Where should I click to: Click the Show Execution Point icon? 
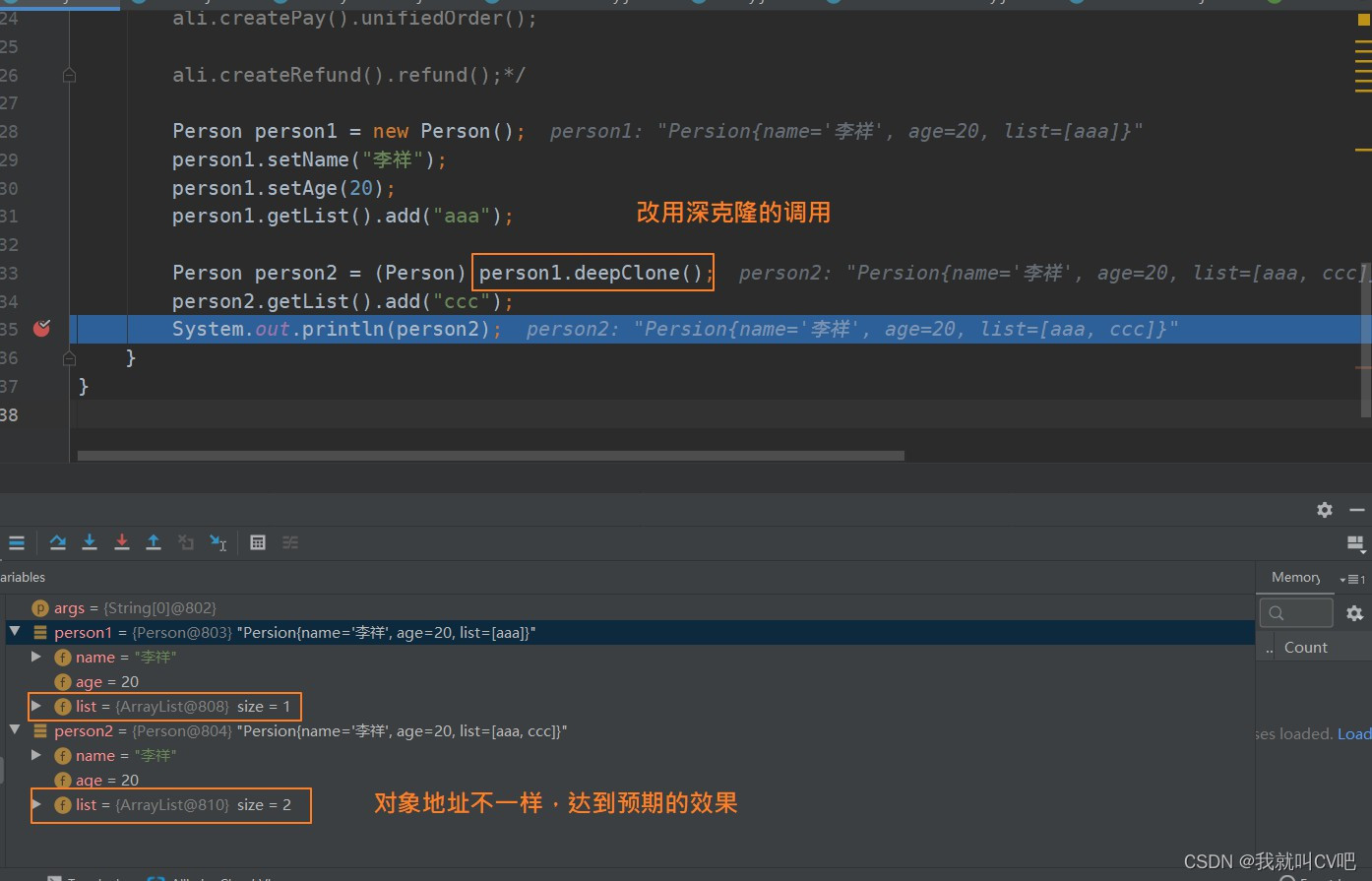coord(17,542)
